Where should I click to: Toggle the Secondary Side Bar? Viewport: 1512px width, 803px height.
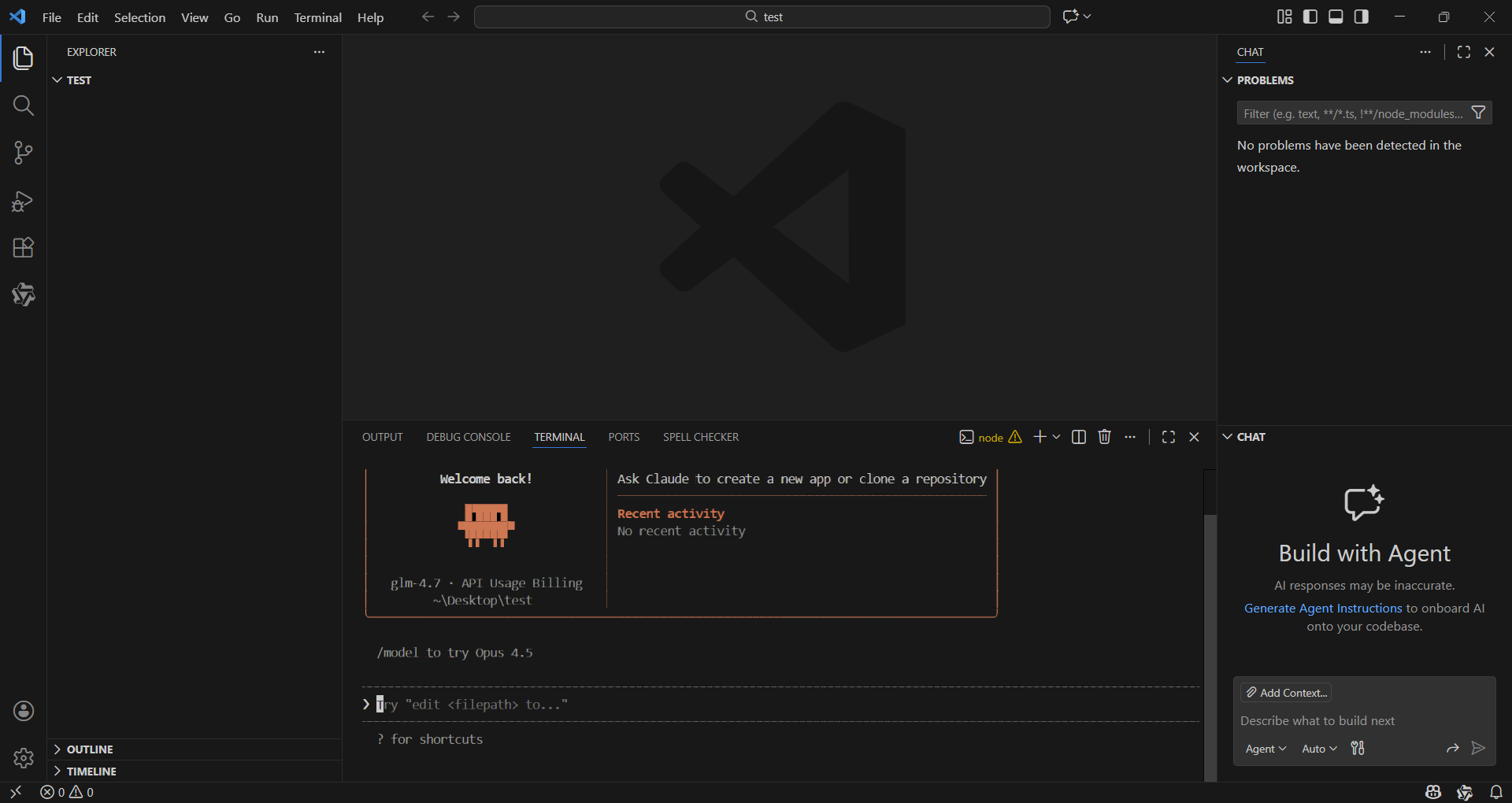pos(1362,17)
